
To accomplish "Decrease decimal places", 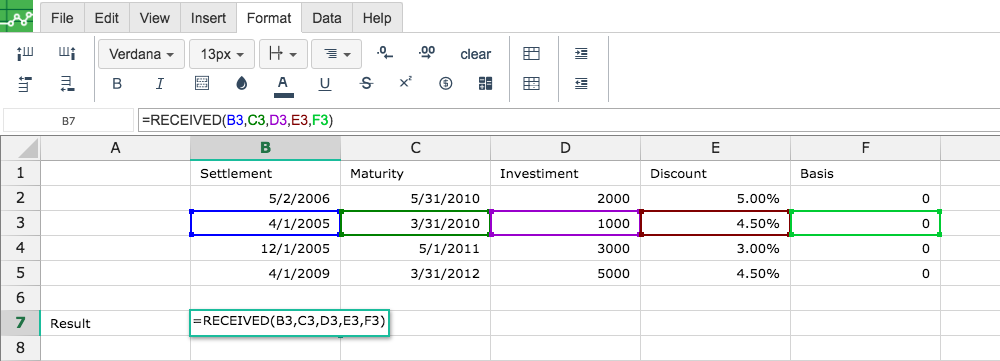I will tap(385, 53).
